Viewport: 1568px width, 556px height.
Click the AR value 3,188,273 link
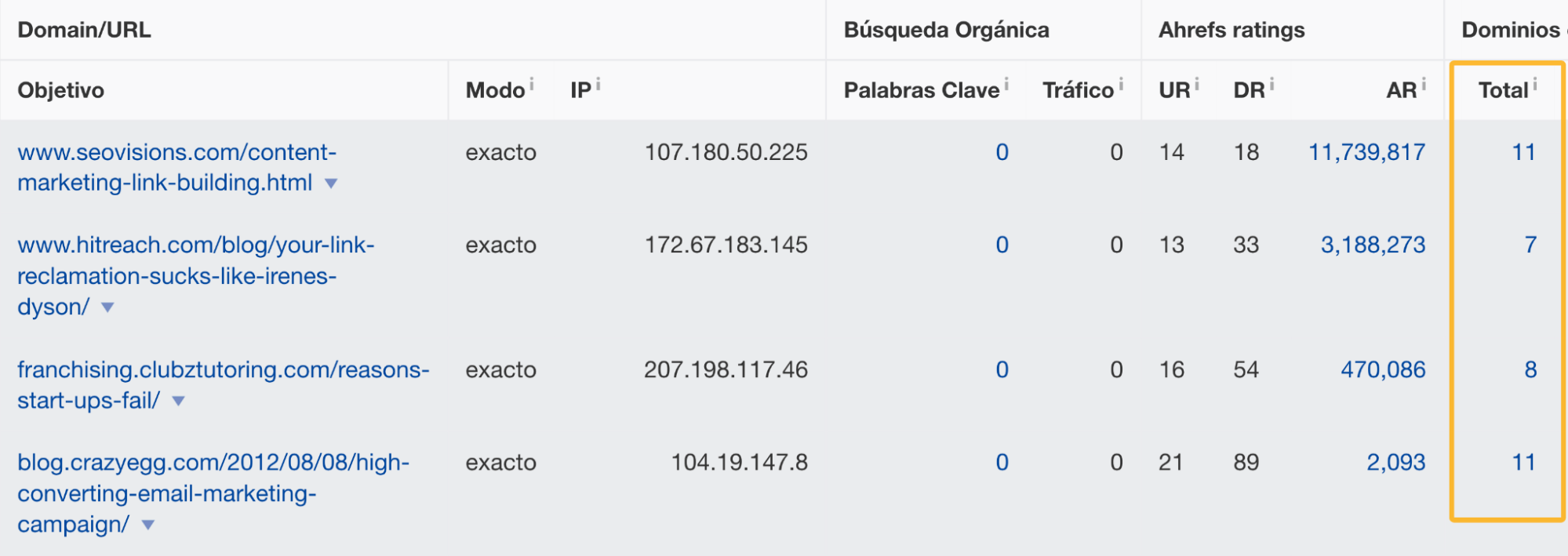[1373, 245]
